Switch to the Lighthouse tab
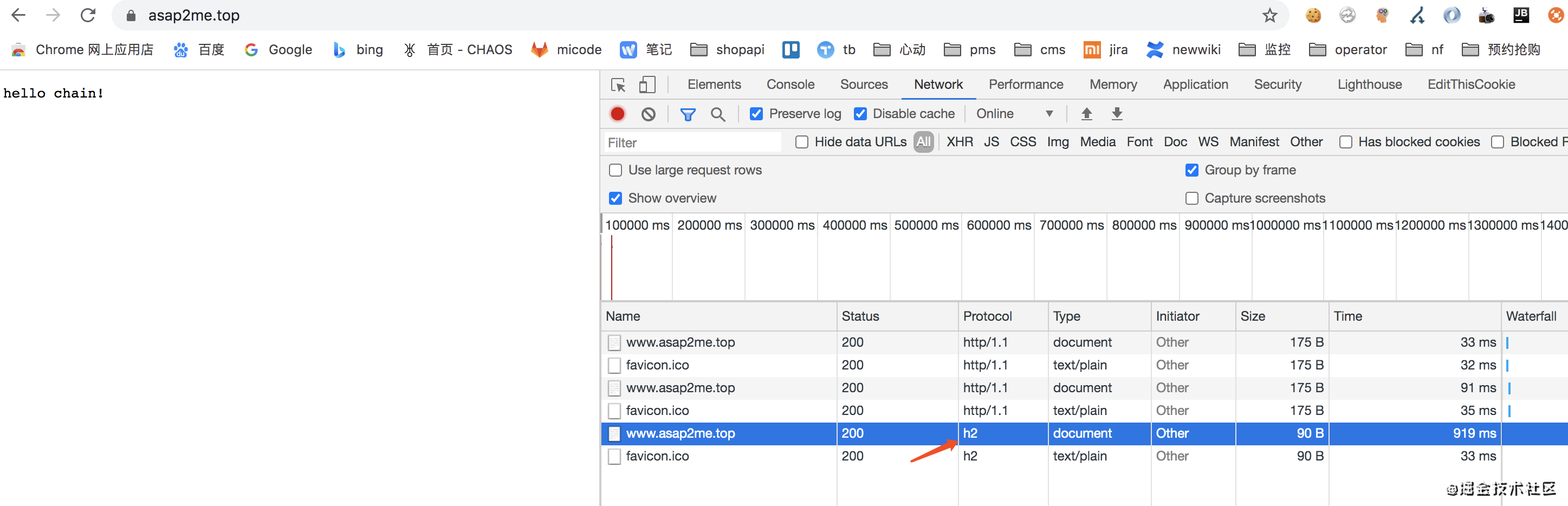Image resolution: width=1568 pixels, height=506 pixels. [x=1369, y=85]
